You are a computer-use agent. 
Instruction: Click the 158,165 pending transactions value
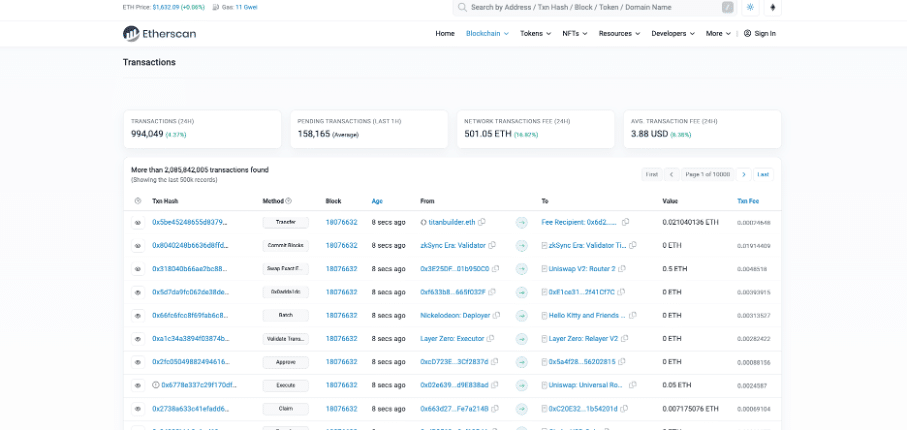pyautogui.click(x=314, y=134)
